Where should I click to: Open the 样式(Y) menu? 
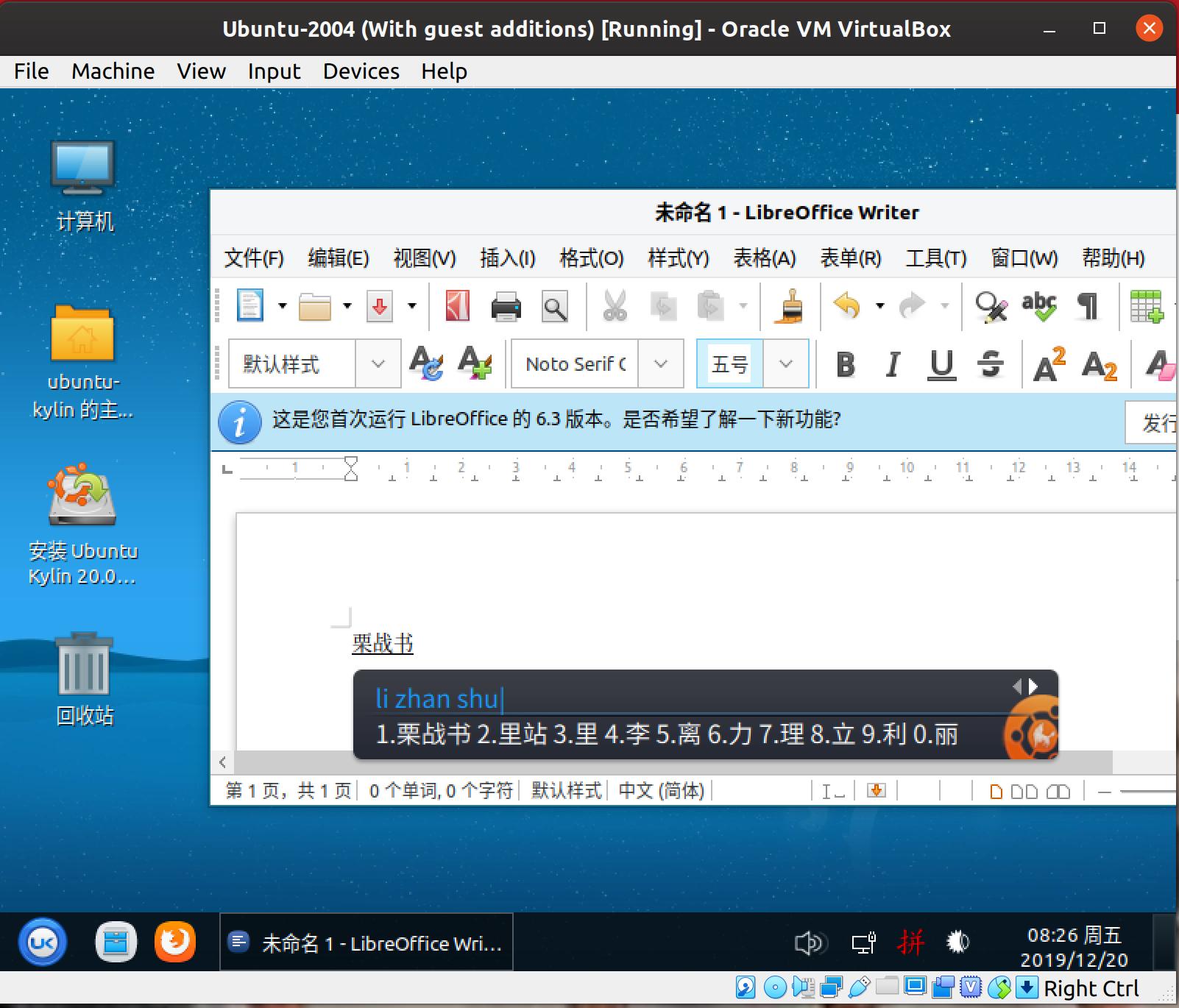point(678,258)
